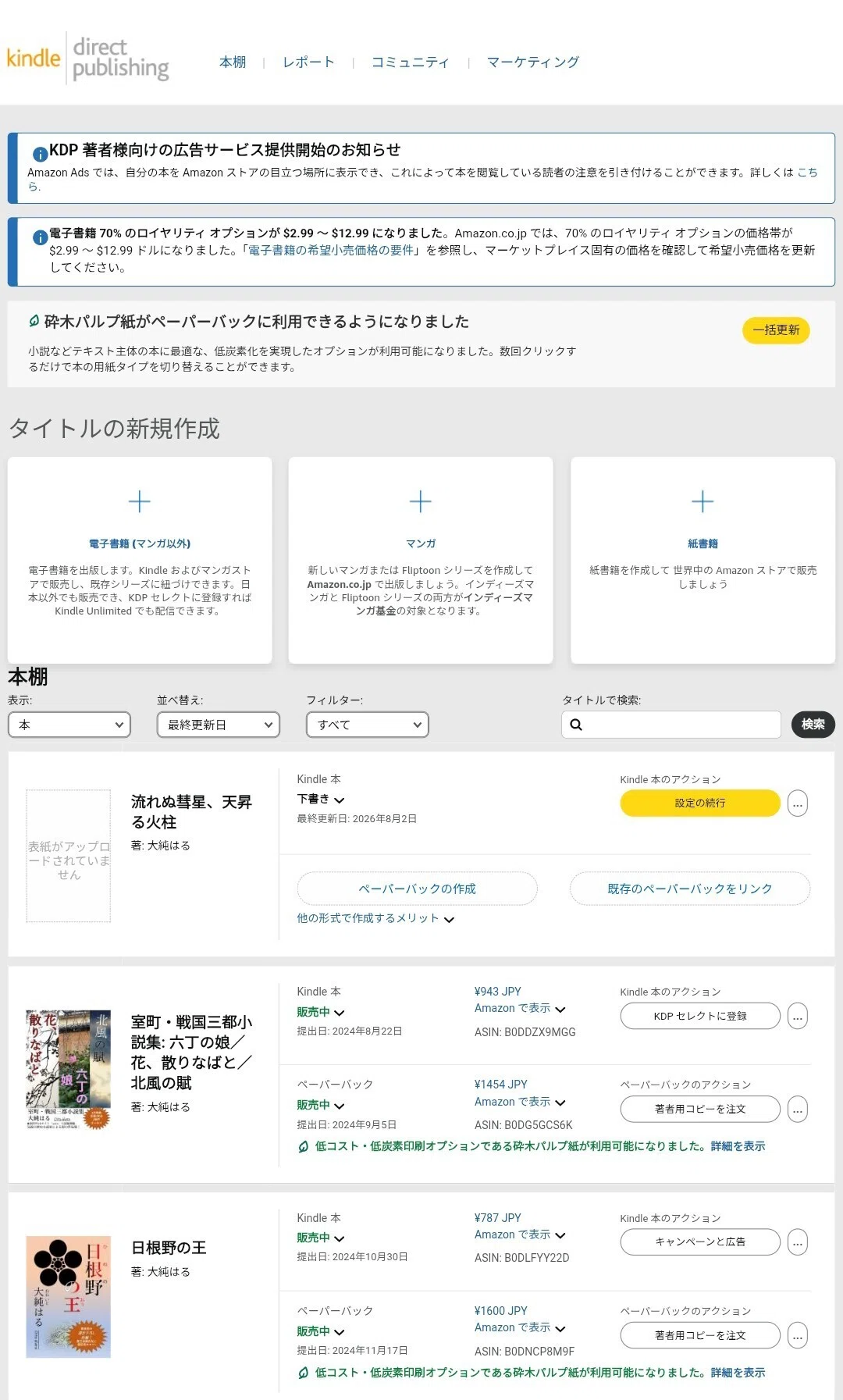Click the ¥1600 JPY price

coord(501,1311)
